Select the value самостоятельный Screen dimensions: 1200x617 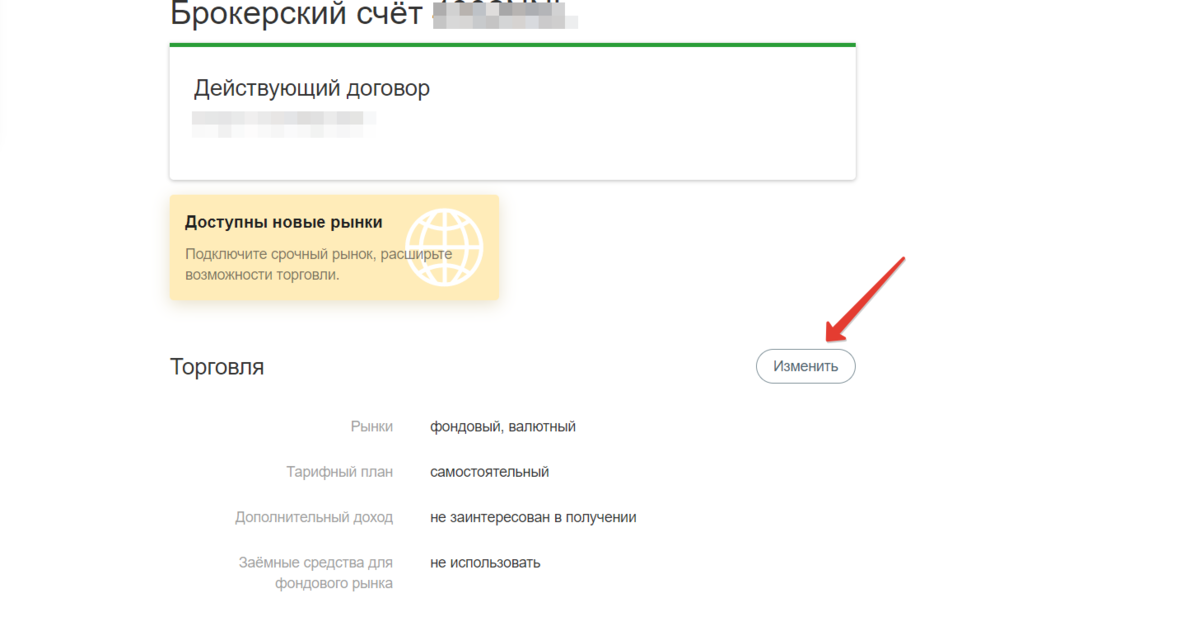[490, 472]
